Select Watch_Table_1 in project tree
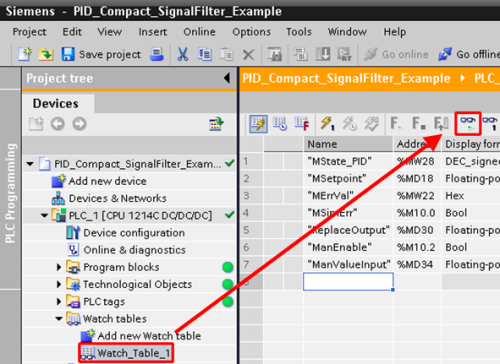This screenshot has height=364, width=500. (126, 353)
